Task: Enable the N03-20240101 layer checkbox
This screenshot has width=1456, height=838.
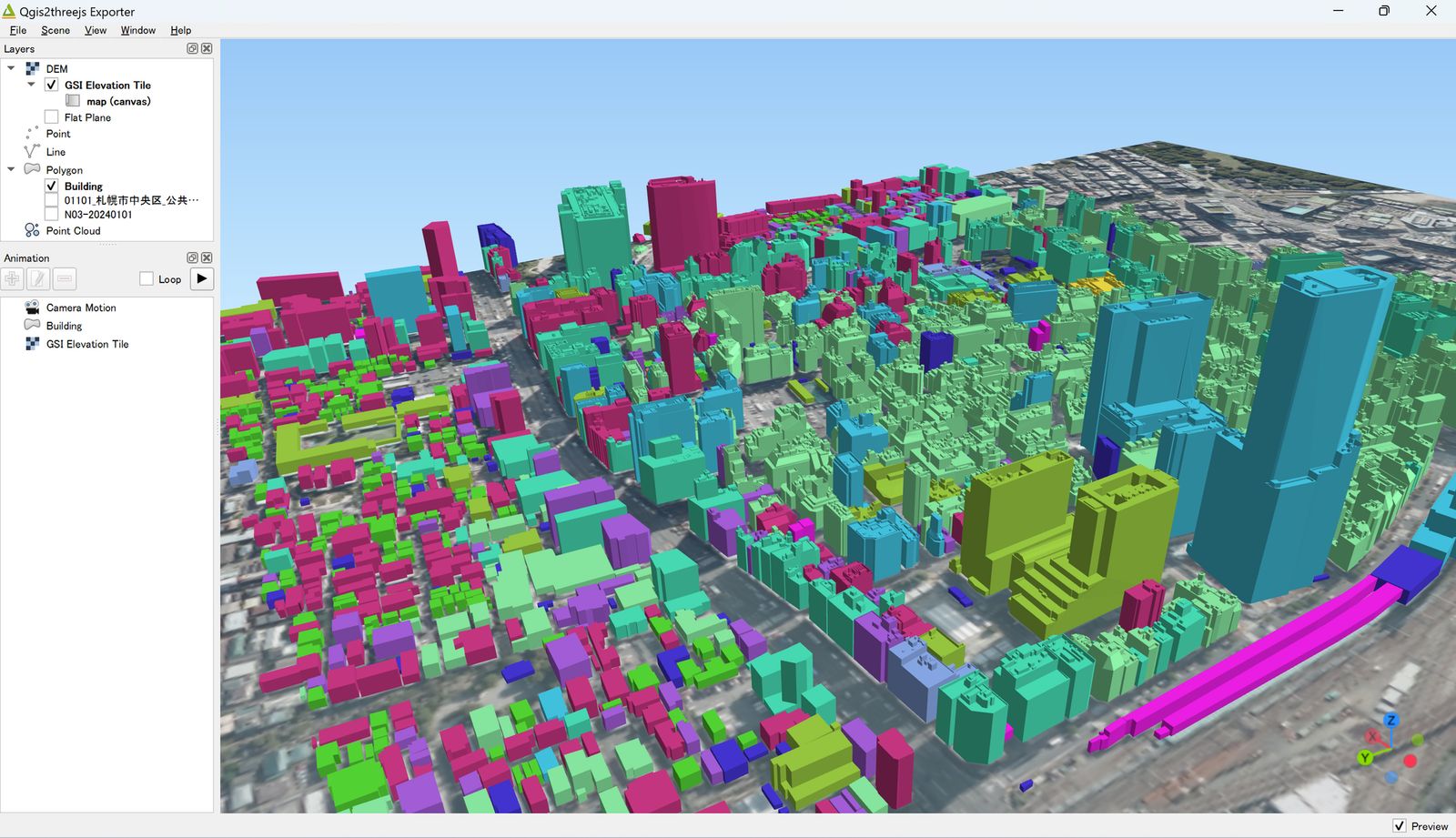Action: pyautogui.click(x=52, y=215)
